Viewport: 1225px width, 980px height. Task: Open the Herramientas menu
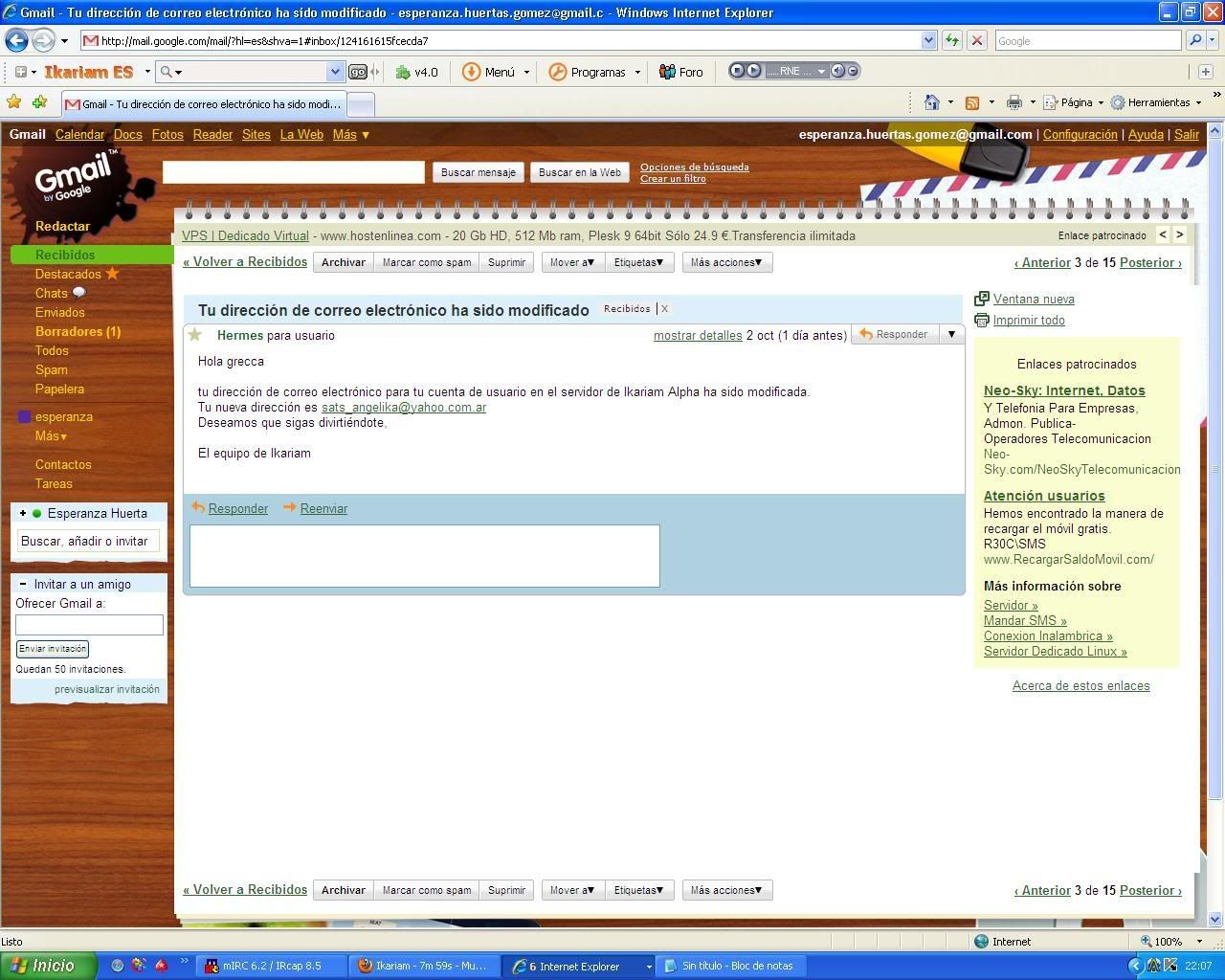pos(1155,102)
